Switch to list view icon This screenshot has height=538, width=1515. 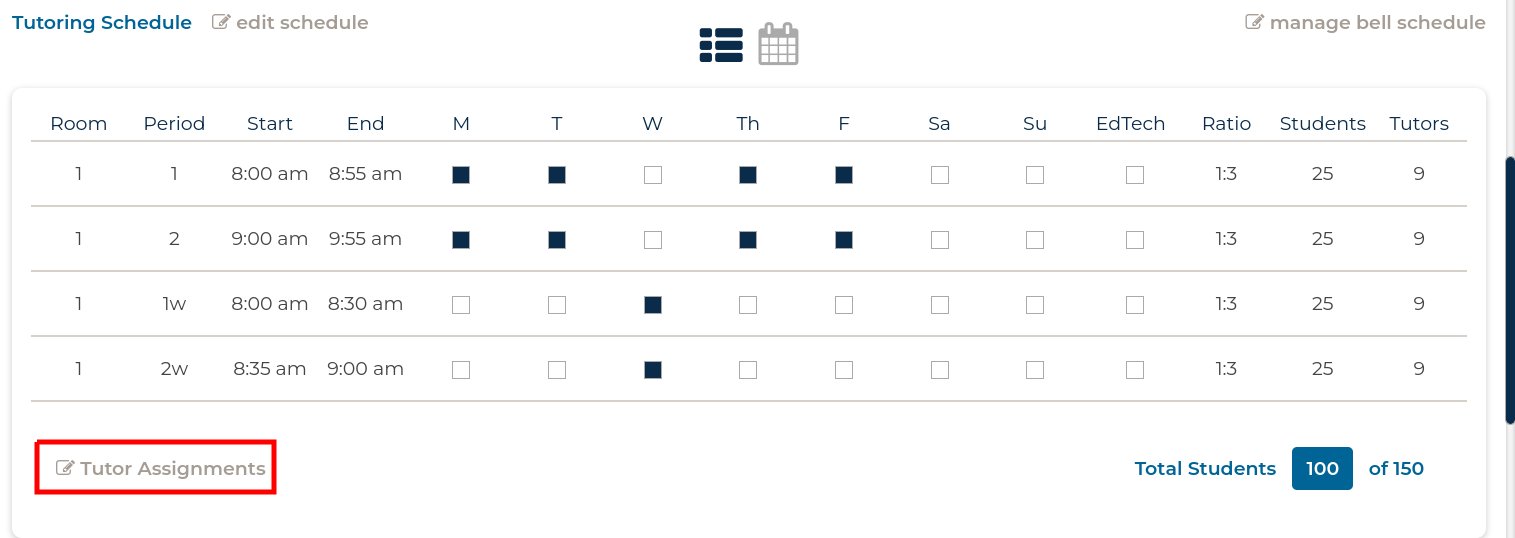click(x=721, y=45)
